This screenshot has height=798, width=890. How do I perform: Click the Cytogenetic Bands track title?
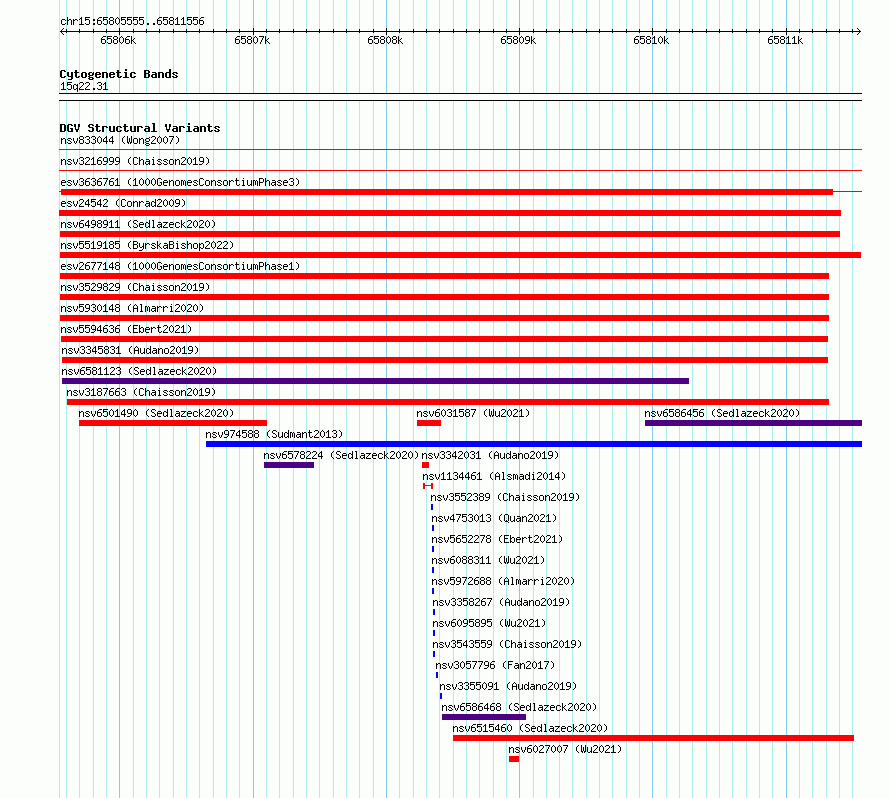(119, 74)
